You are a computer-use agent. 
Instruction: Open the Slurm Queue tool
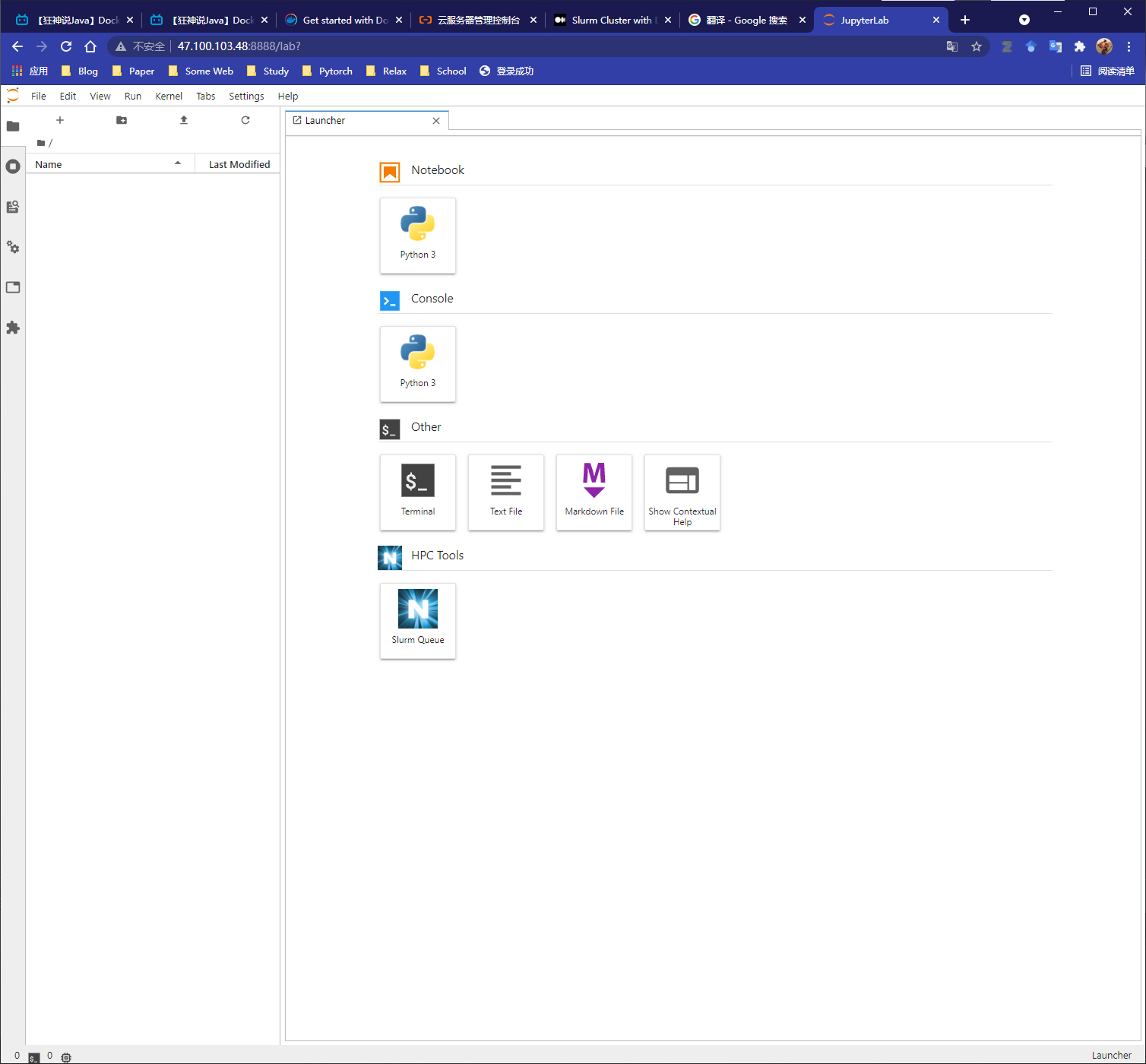click(417, 620)
